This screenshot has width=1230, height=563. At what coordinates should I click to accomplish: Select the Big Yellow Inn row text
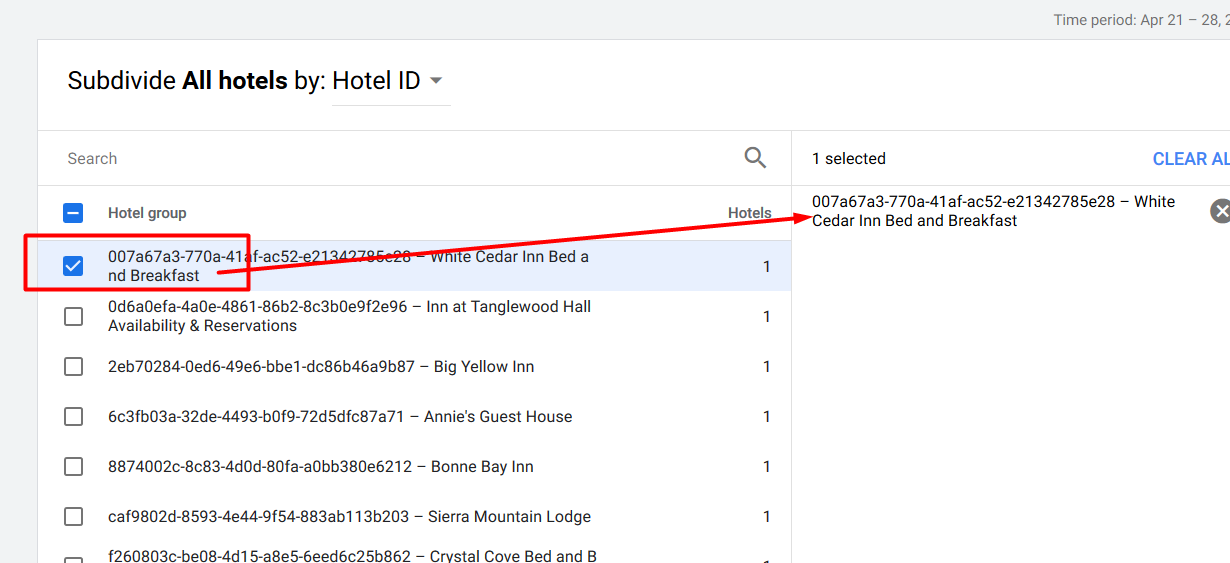[321, 366]
